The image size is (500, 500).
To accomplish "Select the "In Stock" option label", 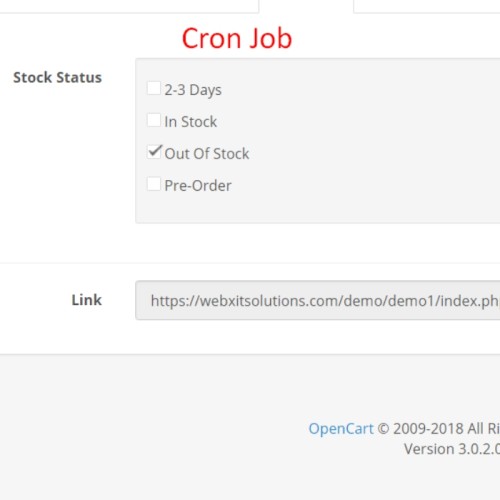I will pos(191,121).
